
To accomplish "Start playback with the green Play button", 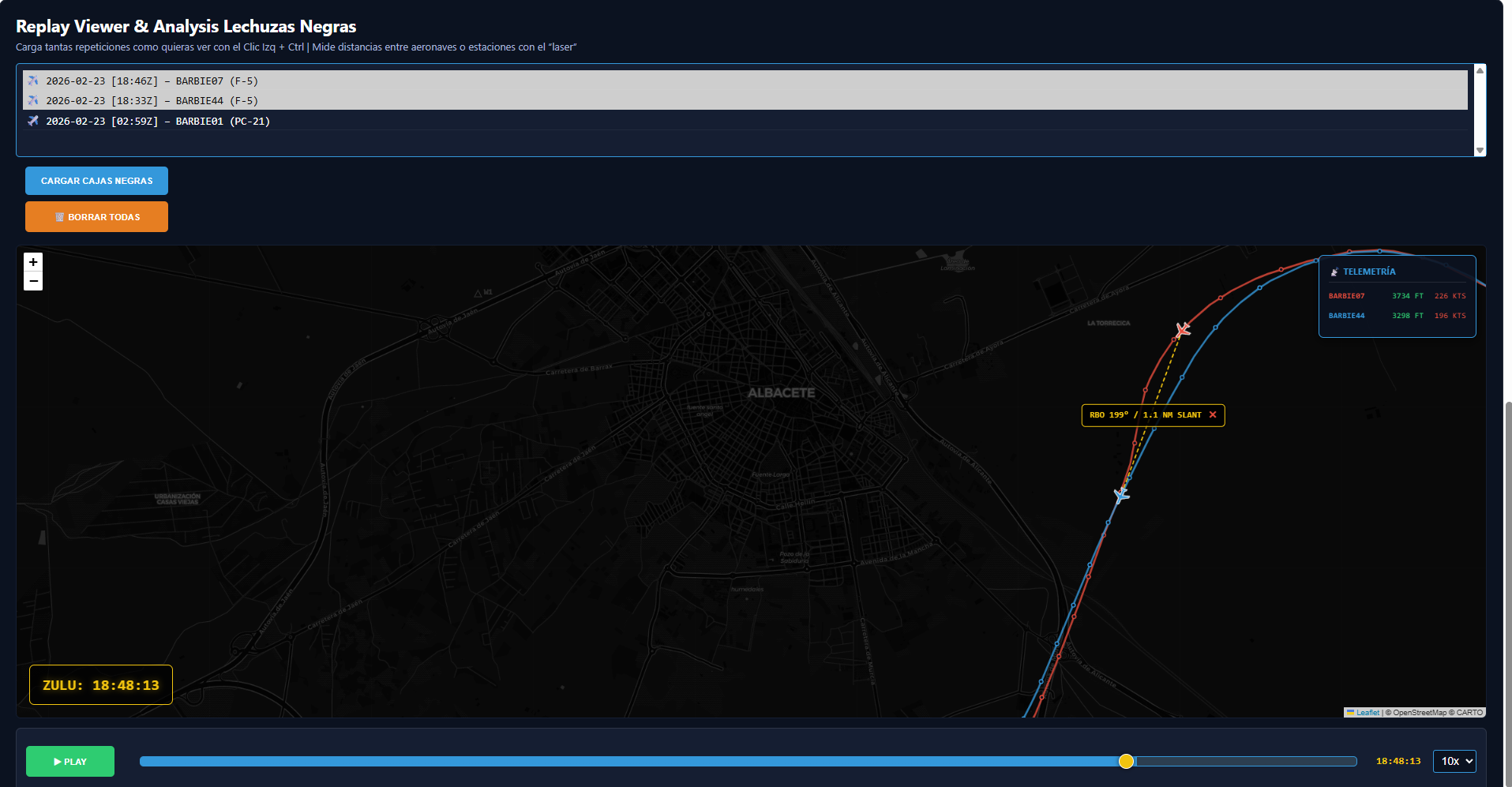I will (70, 762).
